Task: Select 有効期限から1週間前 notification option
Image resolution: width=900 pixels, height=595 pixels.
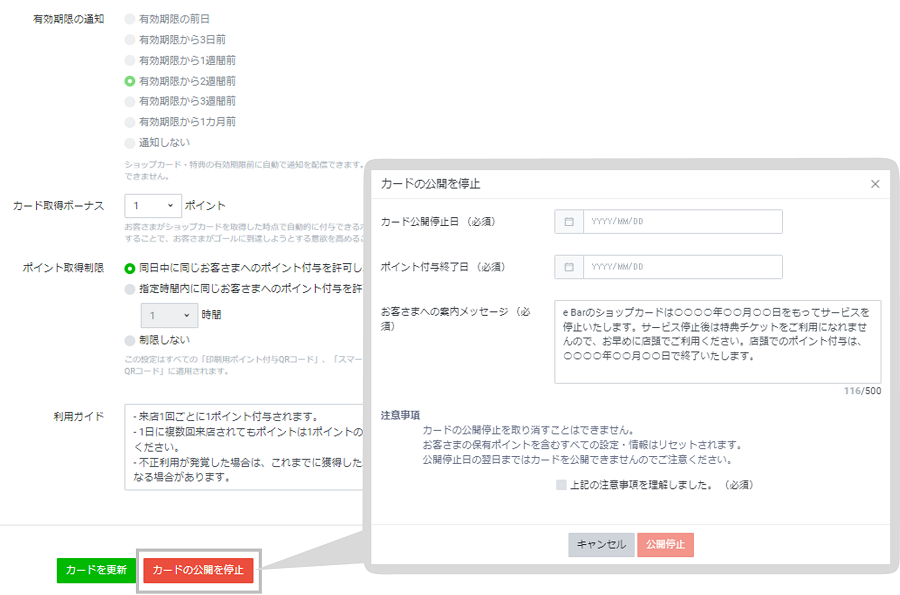Action: 129,60
